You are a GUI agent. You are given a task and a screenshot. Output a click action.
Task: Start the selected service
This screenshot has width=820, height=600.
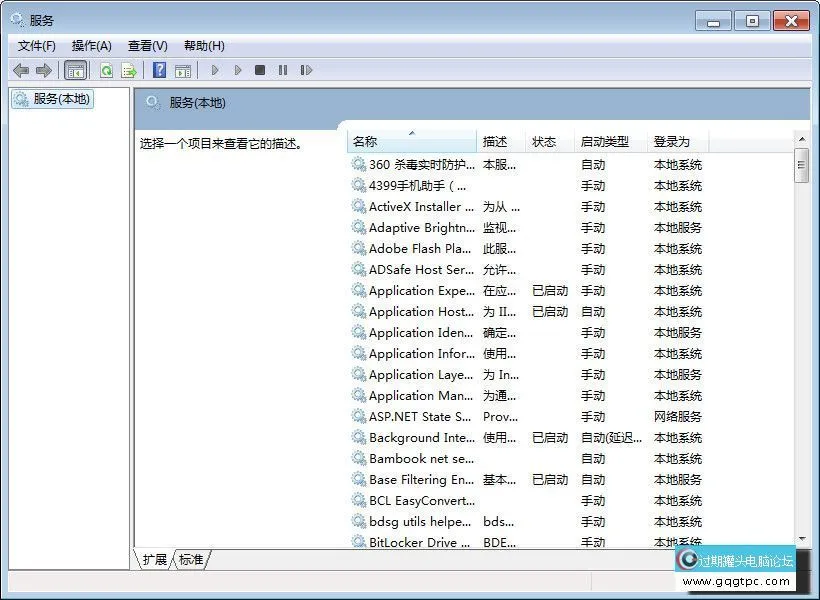pyautogui.click(x=216, y=70)
